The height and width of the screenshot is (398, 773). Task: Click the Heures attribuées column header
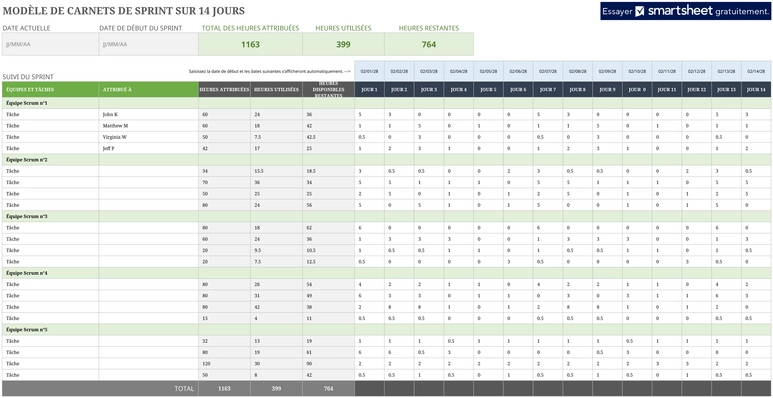coord(224,90)
